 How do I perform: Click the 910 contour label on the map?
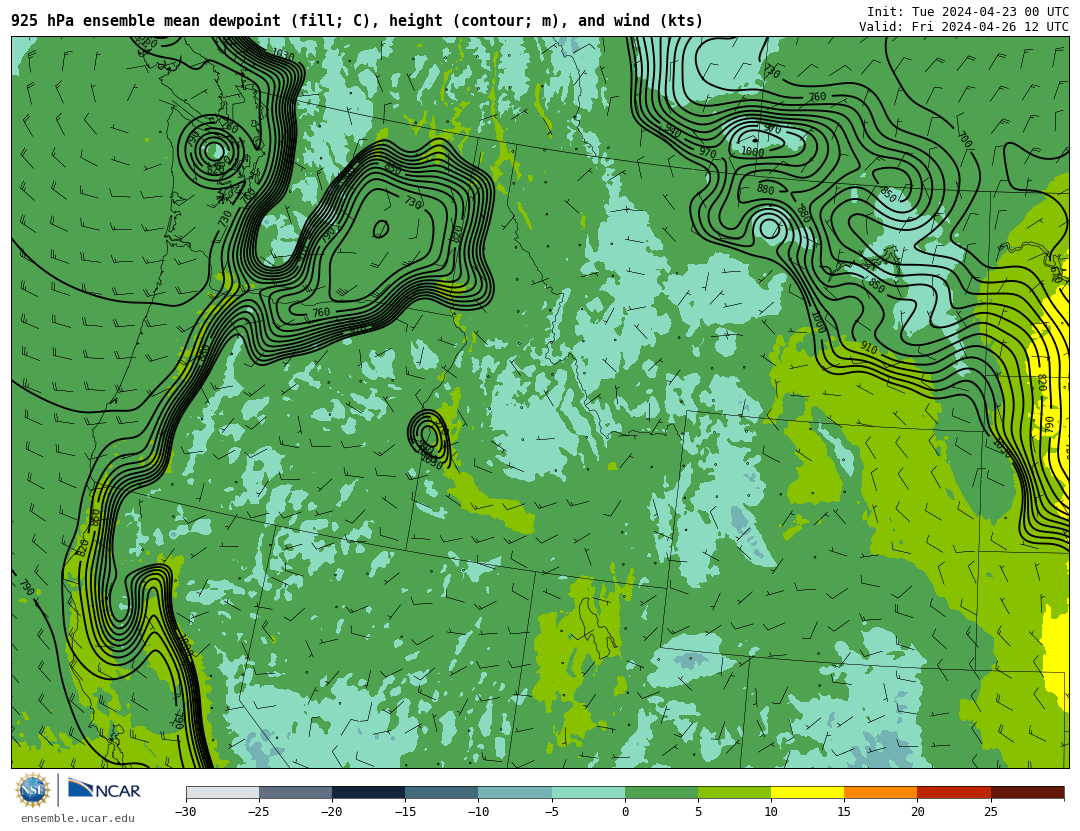(x=869, y=349)
